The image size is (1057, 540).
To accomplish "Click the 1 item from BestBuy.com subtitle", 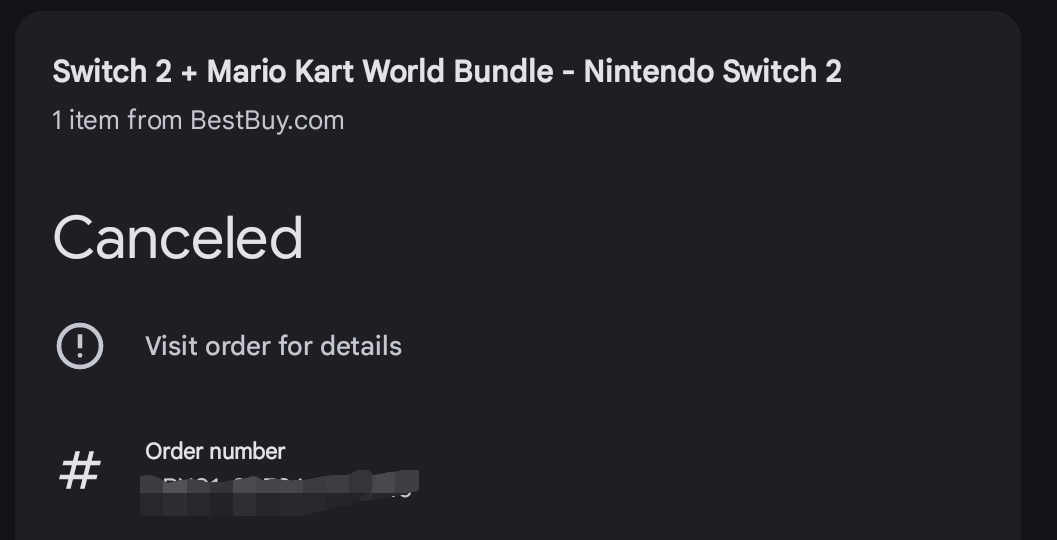I will tap(198, 120).
